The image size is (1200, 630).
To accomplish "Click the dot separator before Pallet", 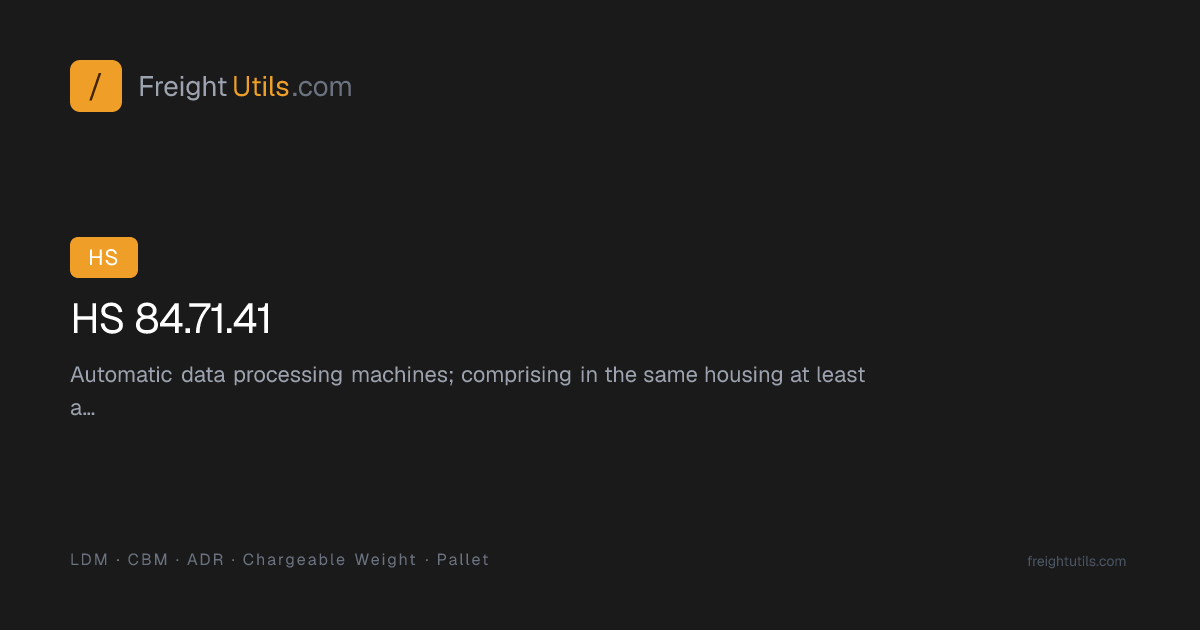I will click(x=427, y=560).
